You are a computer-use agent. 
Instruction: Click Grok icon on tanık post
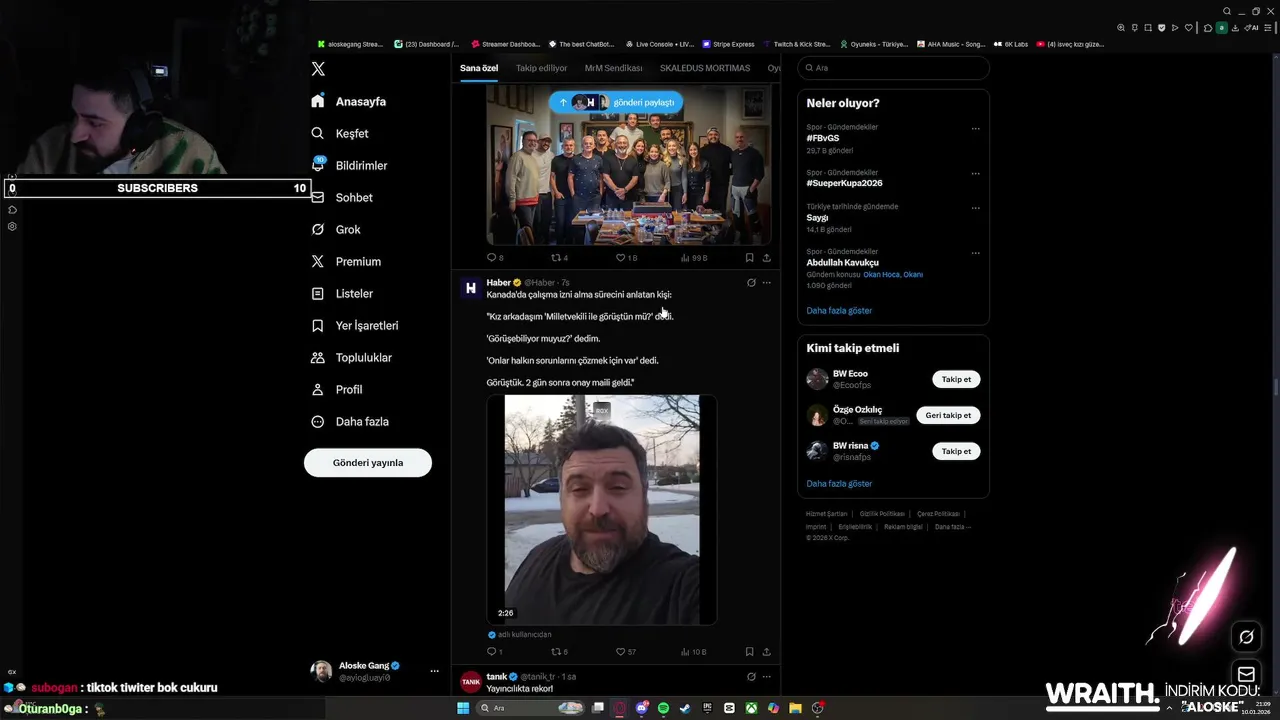[x=751, y=677]
